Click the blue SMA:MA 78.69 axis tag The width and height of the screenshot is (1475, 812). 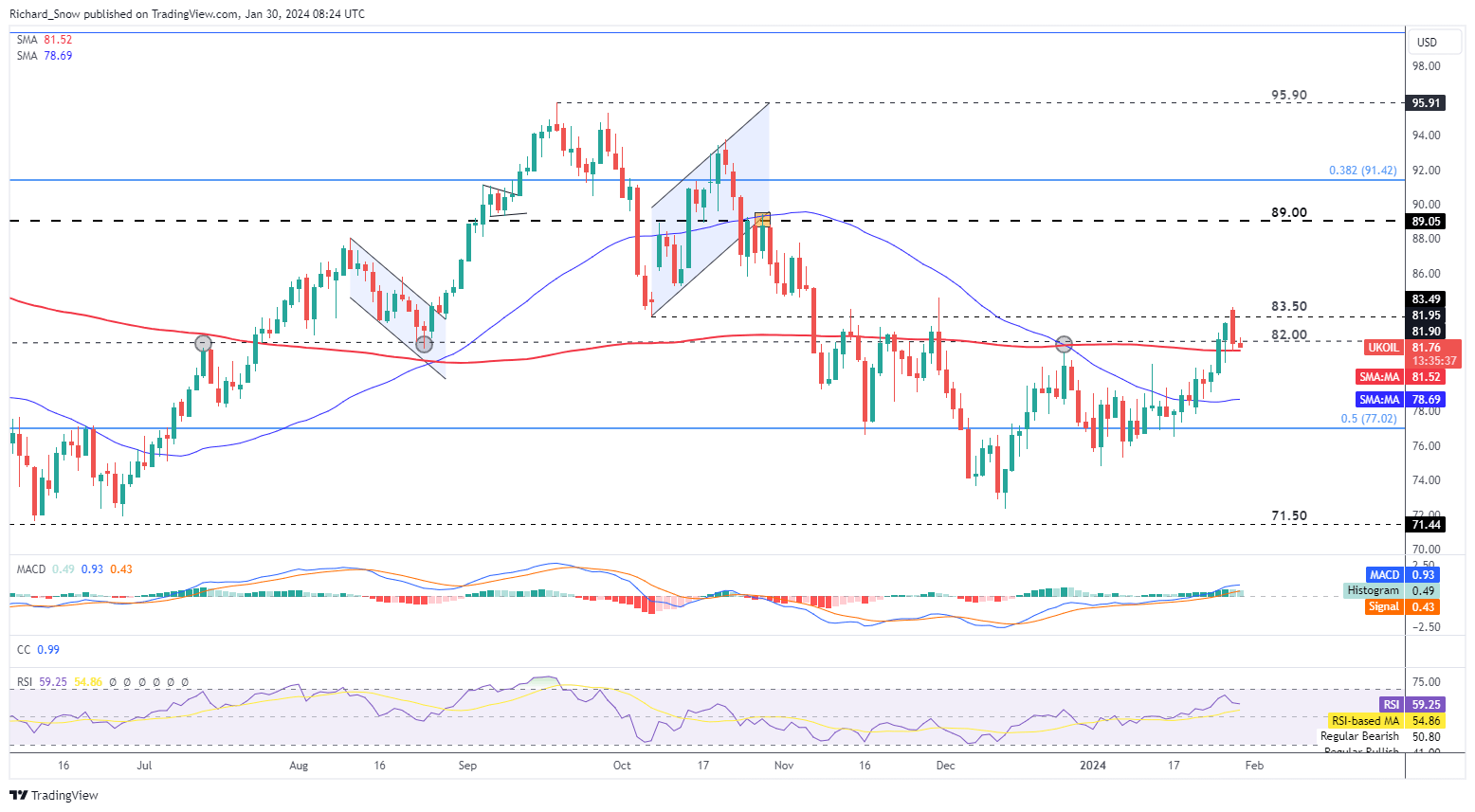[1399, 400]
